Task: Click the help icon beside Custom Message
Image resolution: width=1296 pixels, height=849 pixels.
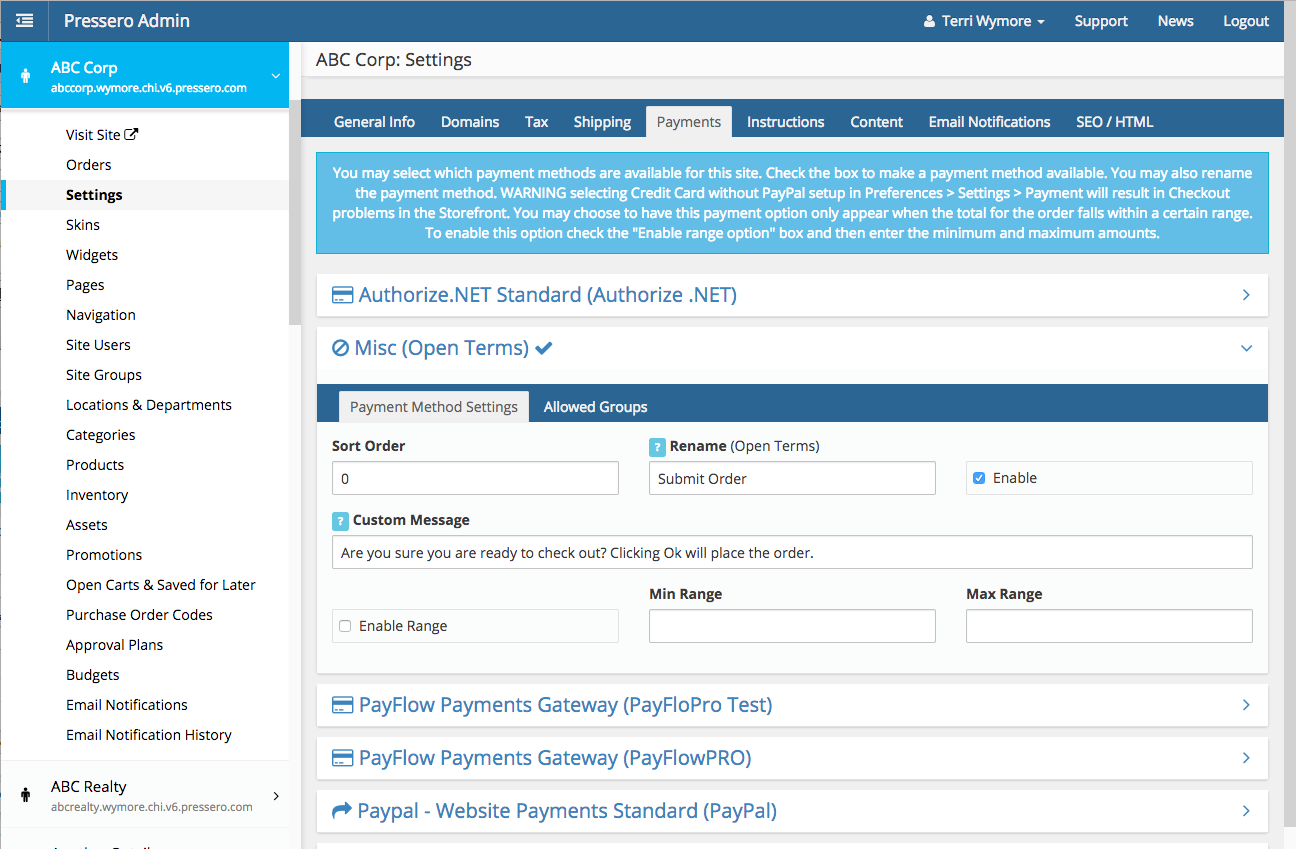Action: tap(340, 521)
